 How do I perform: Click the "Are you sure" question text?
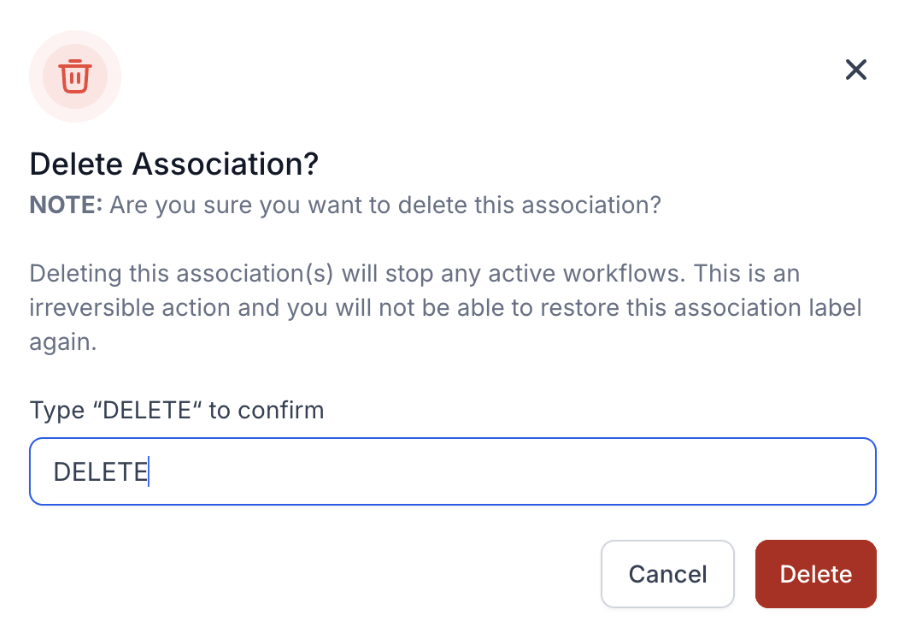click(385, 205)
